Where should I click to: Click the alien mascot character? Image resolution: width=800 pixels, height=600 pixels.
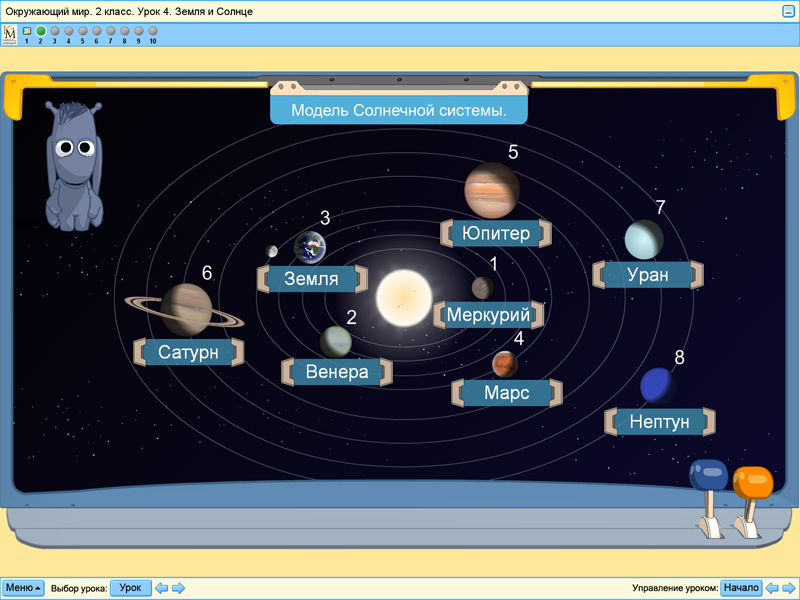click(74, 166)
